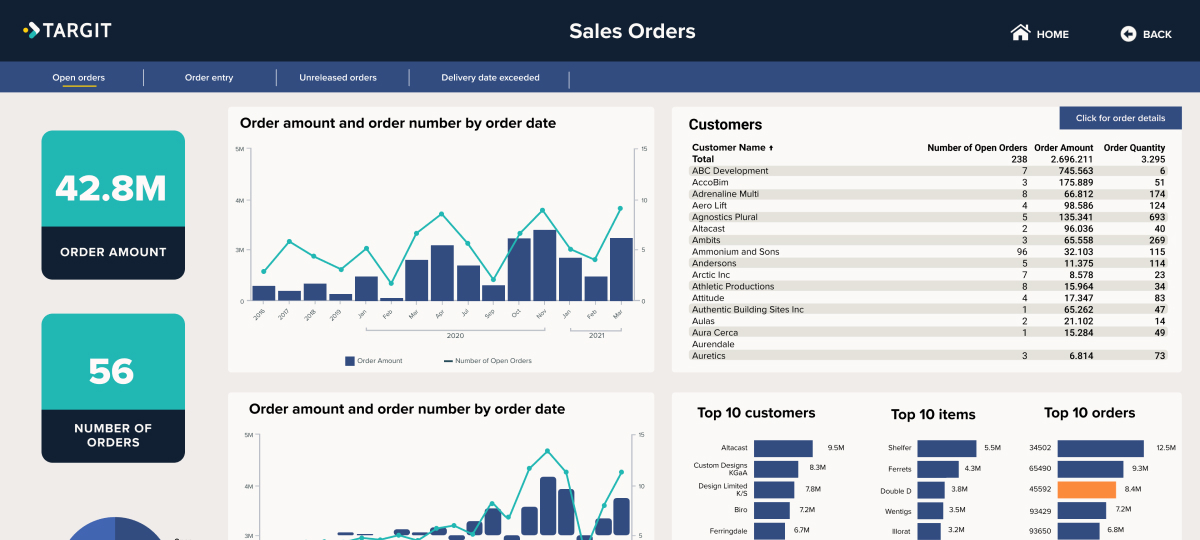Click Custom Designs KGaA bar
1200x540 pixels.
tap(776, 468)
